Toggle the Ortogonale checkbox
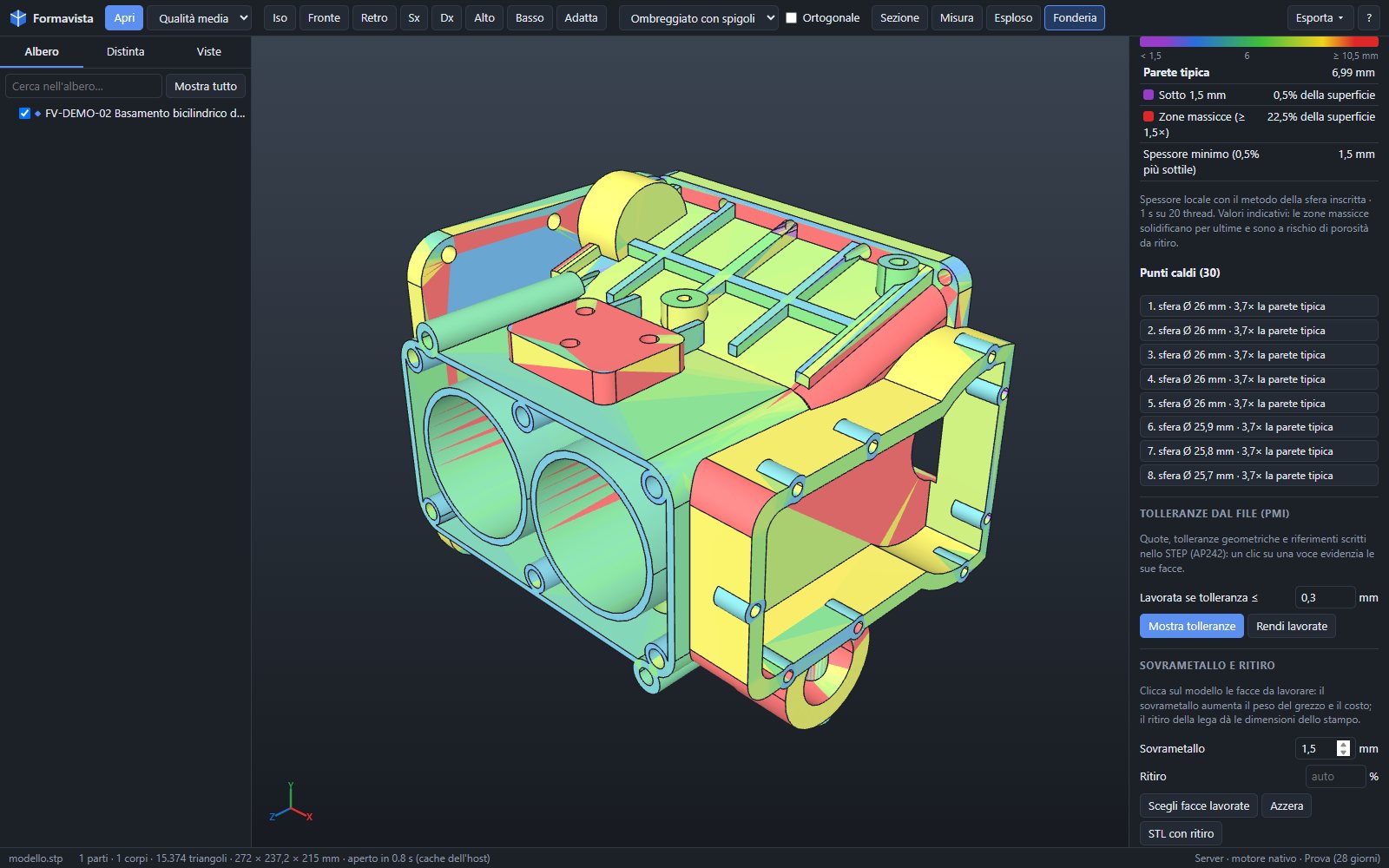 [791, 17]
